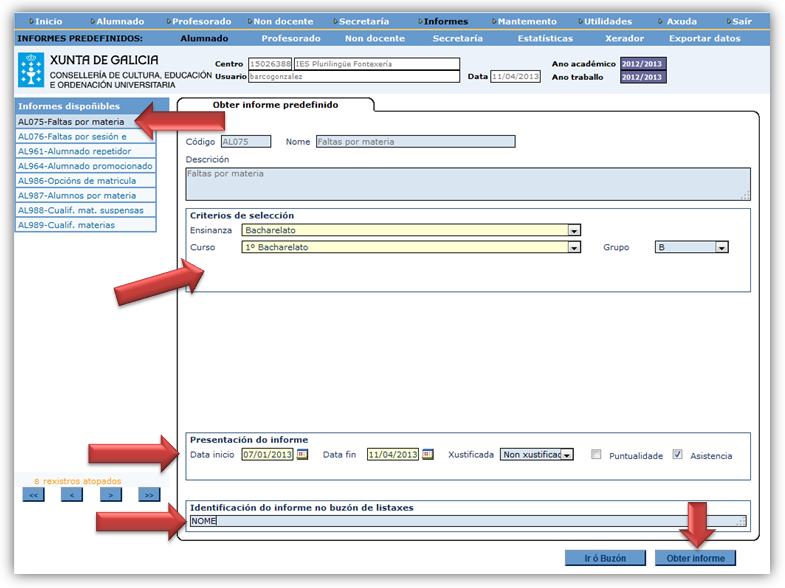Screen dimensions: 785x588
Task: Expand the Ensinanza dropdown
Action: (x=574, y=230)
